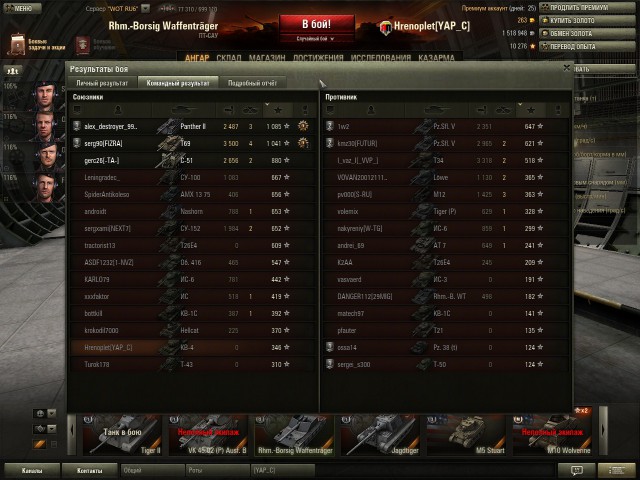The image size is (640, 480).
Task: Toggle the orange stripe carousel filter
Action: tap(40, 444)
